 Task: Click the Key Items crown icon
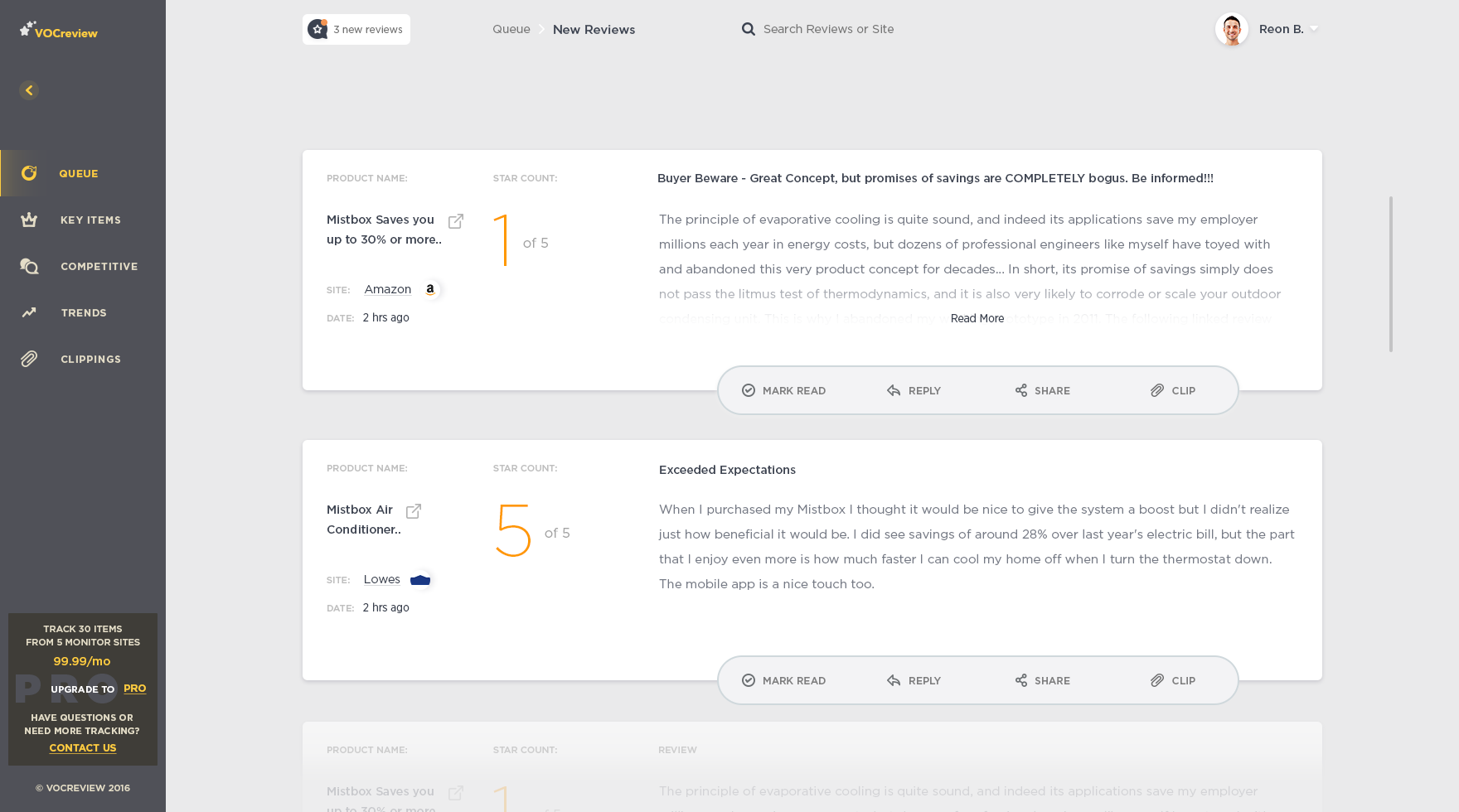(29, 220)
